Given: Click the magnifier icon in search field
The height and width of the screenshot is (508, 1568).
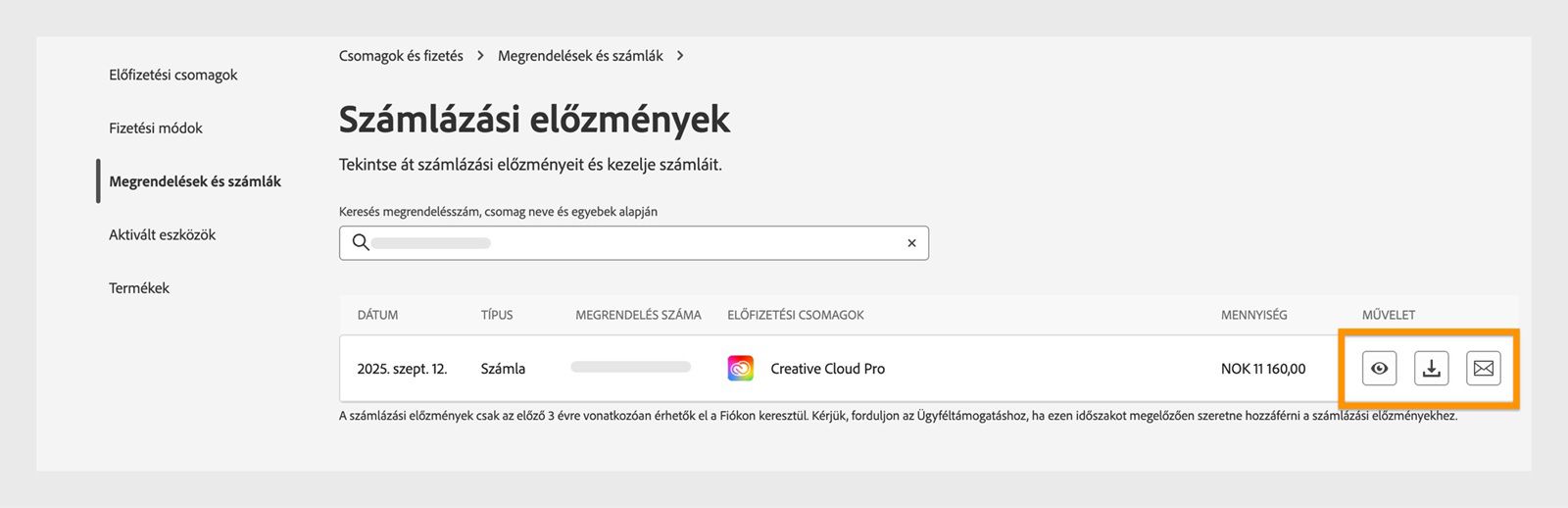Looking at the screenshot, I should pyautogui.click(x=361, y=242).
